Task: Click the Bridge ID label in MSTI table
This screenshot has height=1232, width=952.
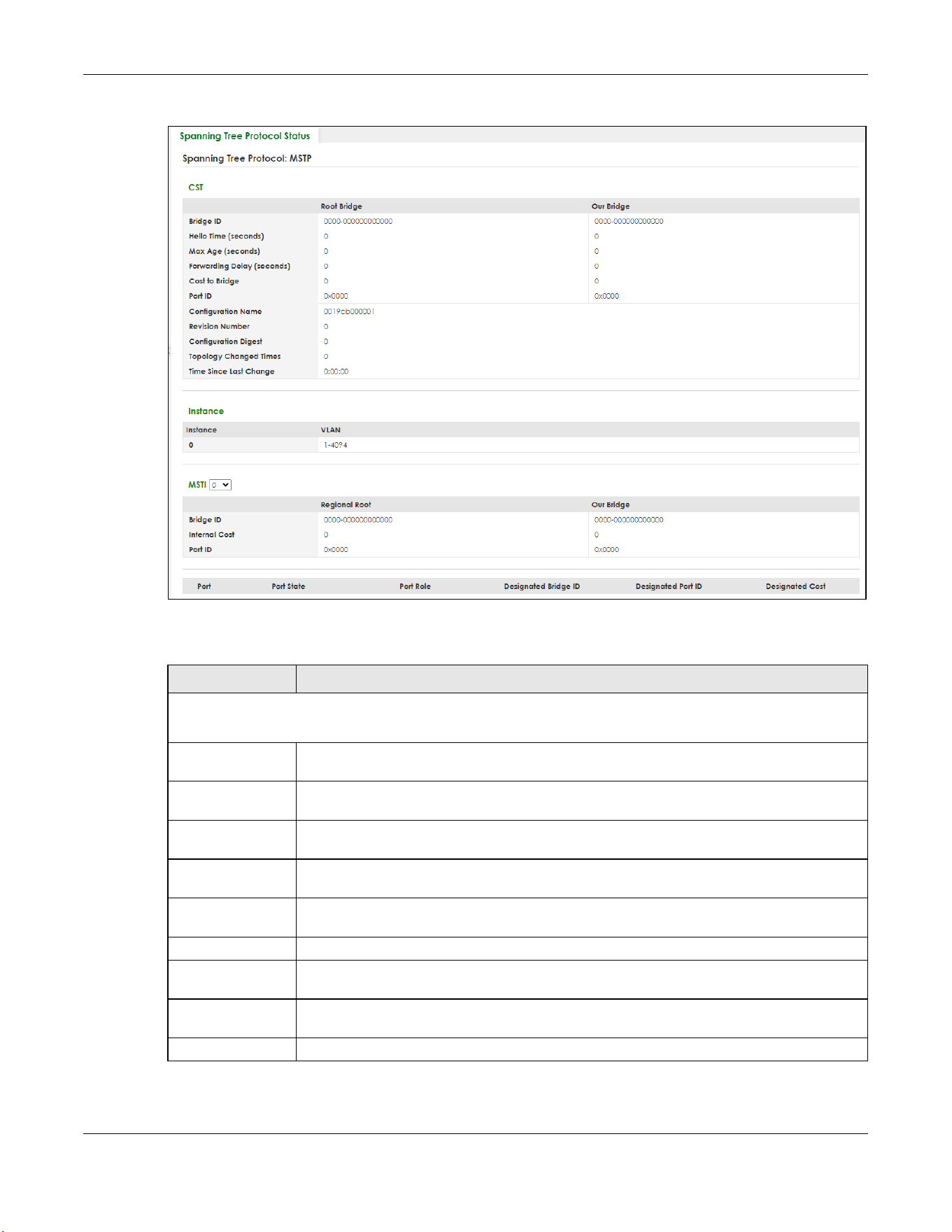Action: click(x=205, y=521)
